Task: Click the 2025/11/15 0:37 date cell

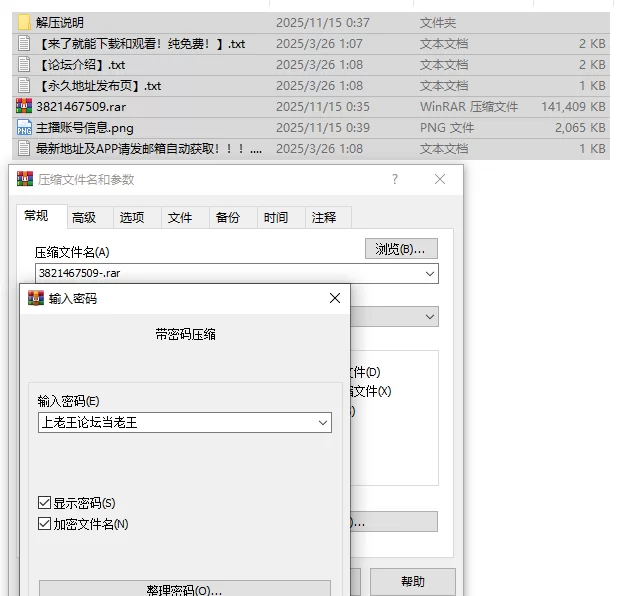Action: 323,23
